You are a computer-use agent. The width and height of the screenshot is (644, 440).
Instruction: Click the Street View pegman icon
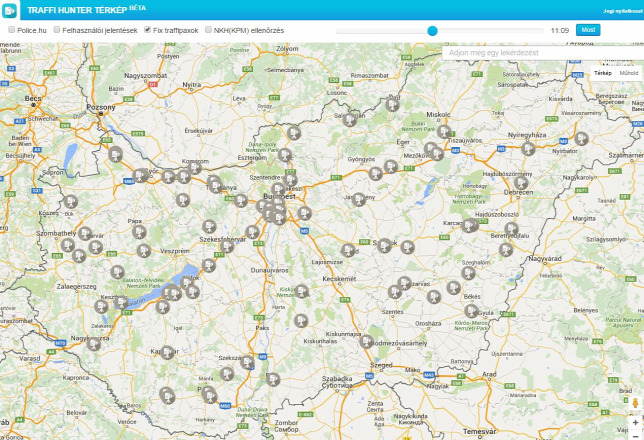pyautogui.click(x=635, y=403)
